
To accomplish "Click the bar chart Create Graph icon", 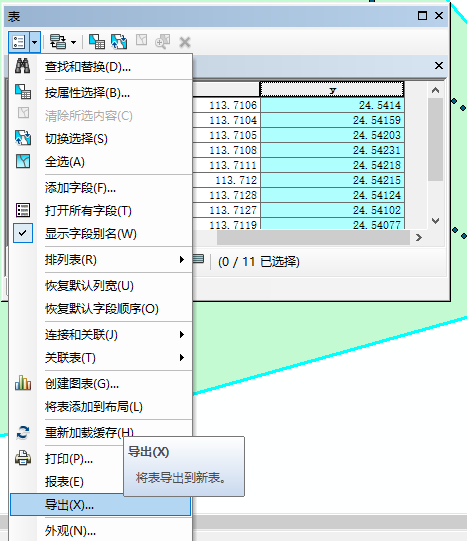I will pos(23,383).
